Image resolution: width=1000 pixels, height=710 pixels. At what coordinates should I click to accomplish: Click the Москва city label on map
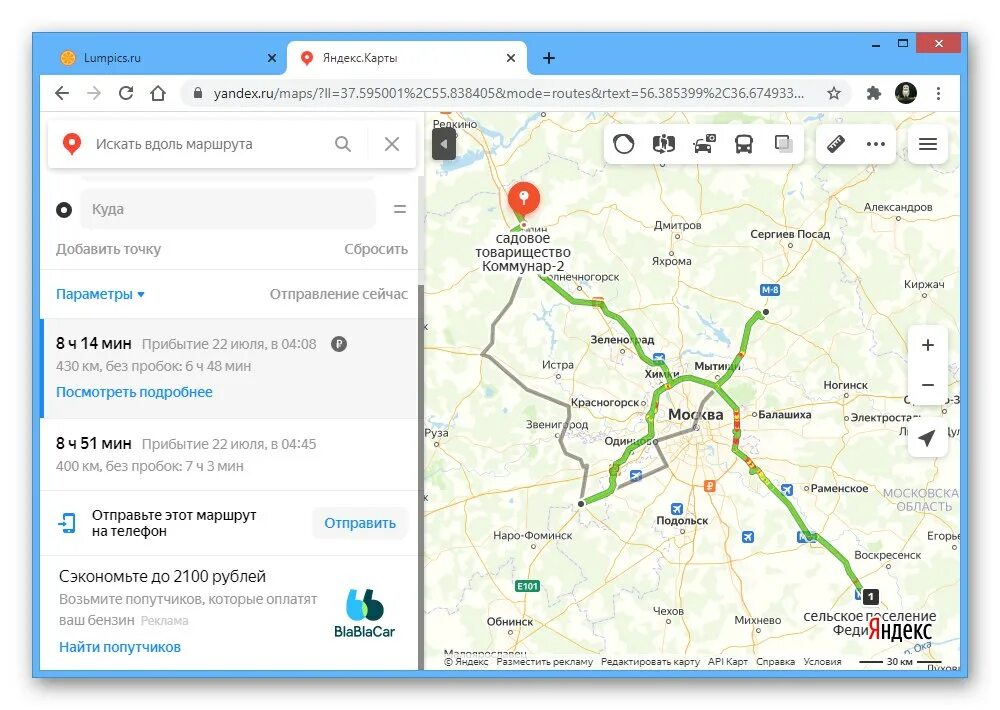click(695, 415)
